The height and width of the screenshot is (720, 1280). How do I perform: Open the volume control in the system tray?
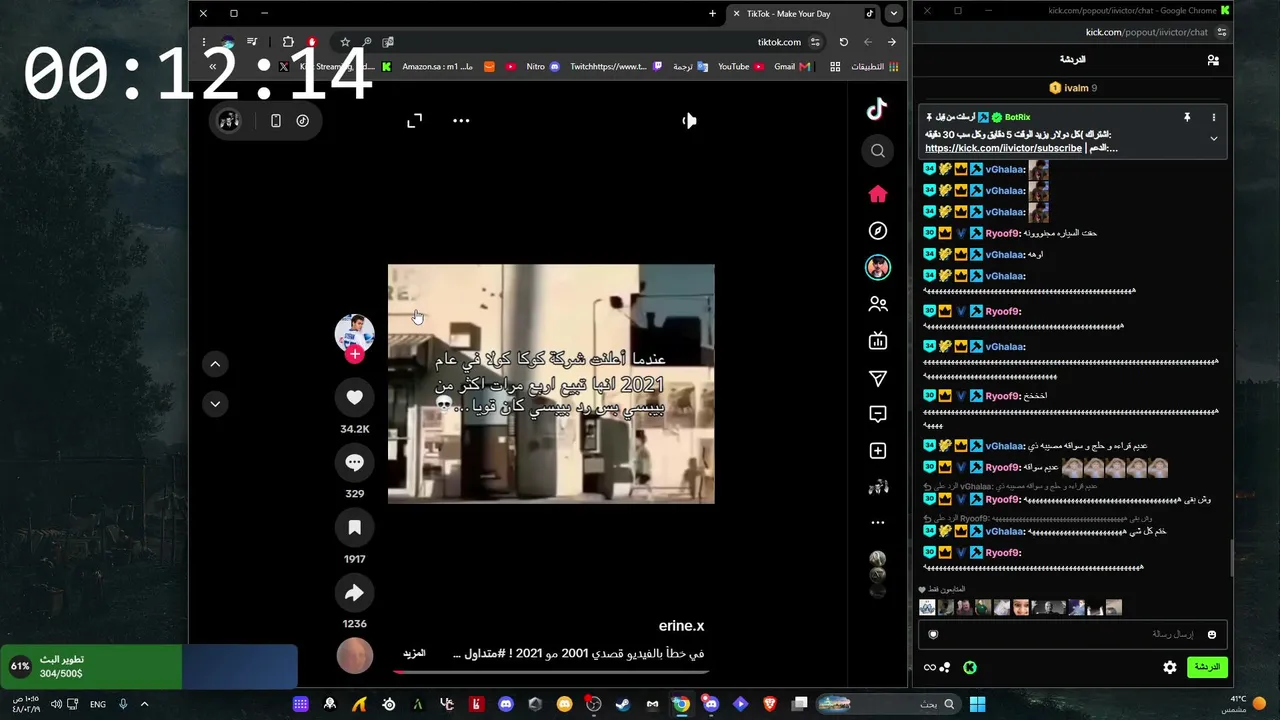[56, 704]
